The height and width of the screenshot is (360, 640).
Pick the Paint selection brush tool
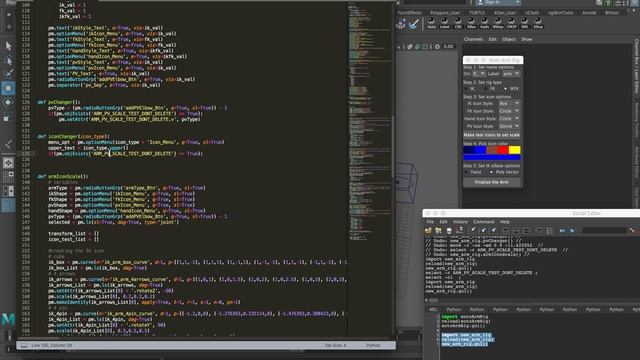[x=8, y=74]
